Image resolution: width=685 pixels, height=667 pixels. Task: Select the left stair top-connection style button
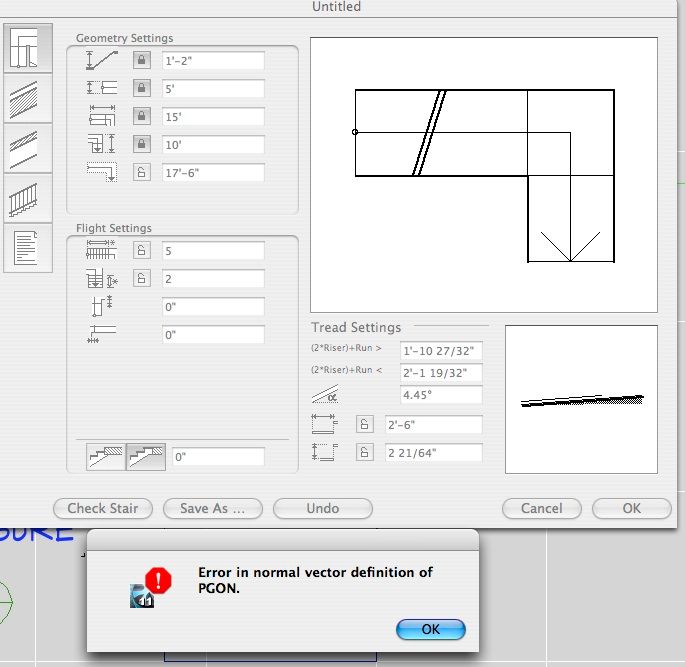point(106,456)
